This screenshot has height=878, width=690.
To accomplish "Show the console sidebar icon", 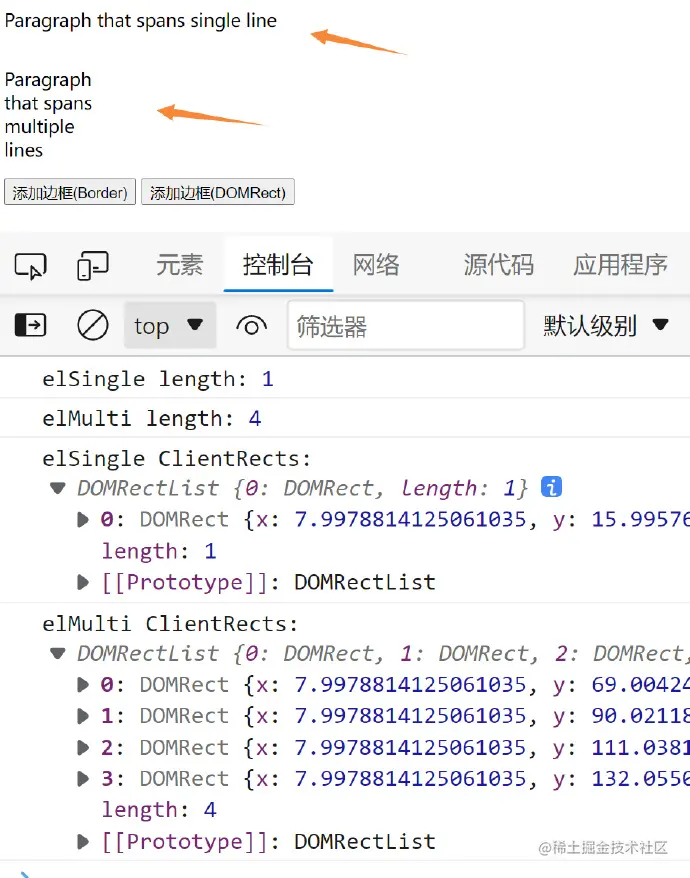I will (30, 325).
